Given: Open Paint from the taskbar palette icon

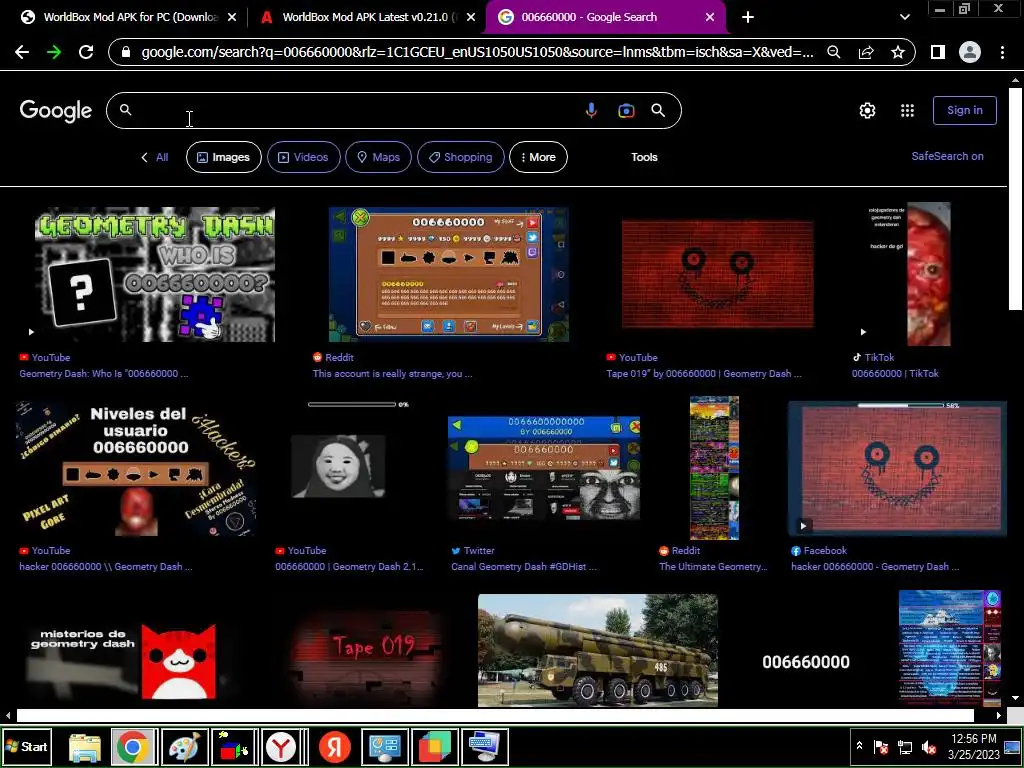Looking at the screenshot, I should pyautogui.click(x=184, y=747).
